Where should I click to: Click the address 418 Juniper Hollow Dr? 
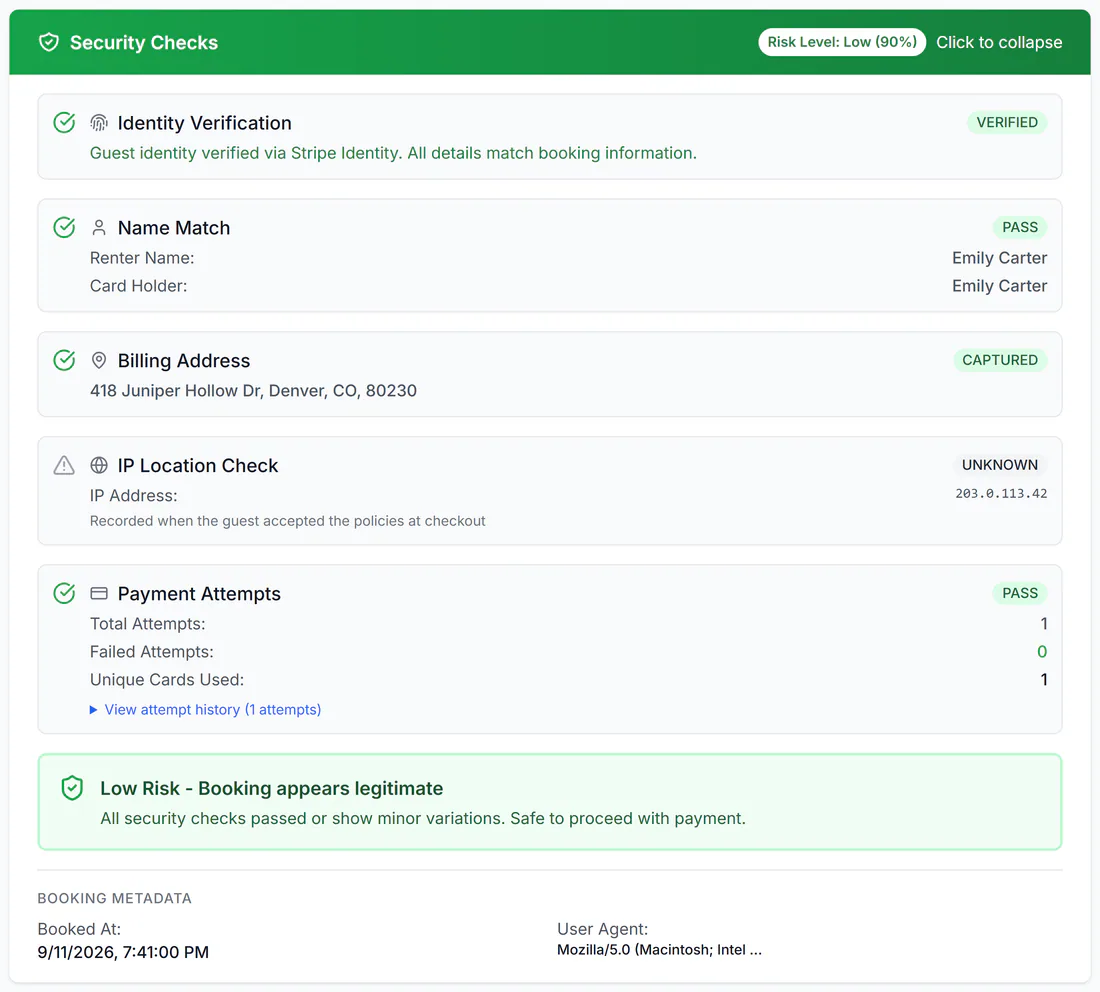click(x=253, y=391)
